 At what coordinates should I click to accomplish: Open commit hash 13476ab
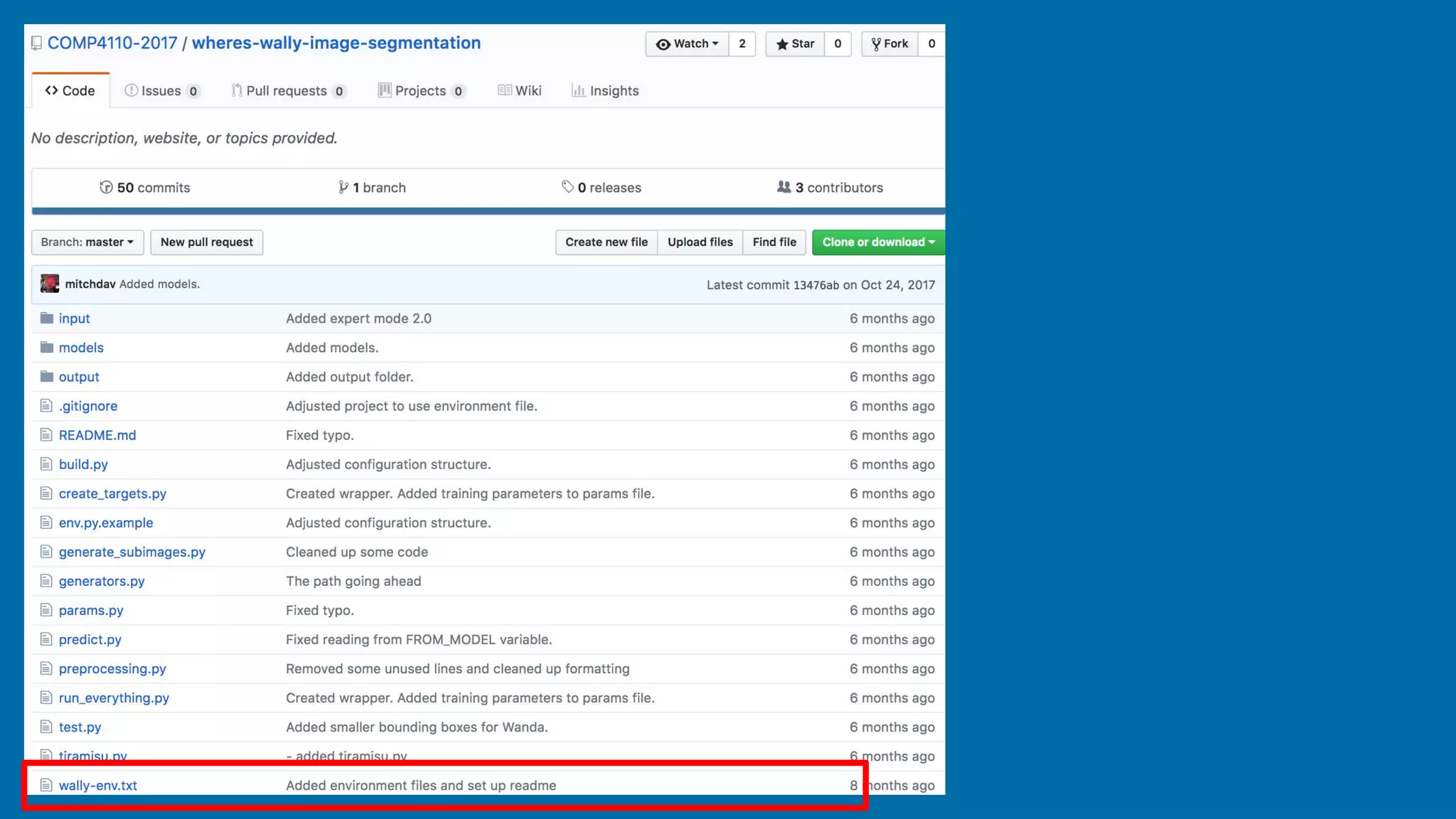[816, 285]
